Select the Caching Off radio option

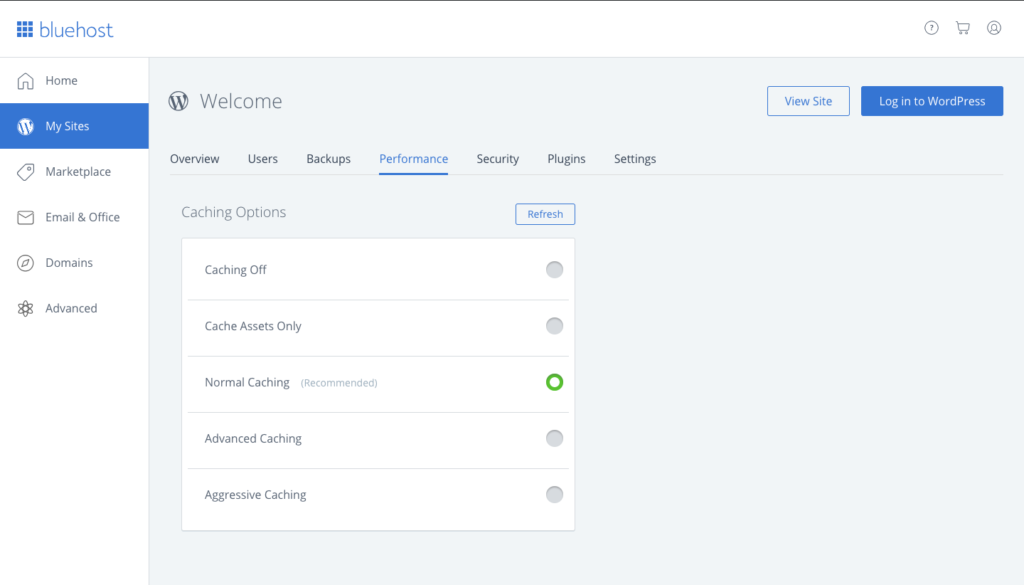click(554, 270)
